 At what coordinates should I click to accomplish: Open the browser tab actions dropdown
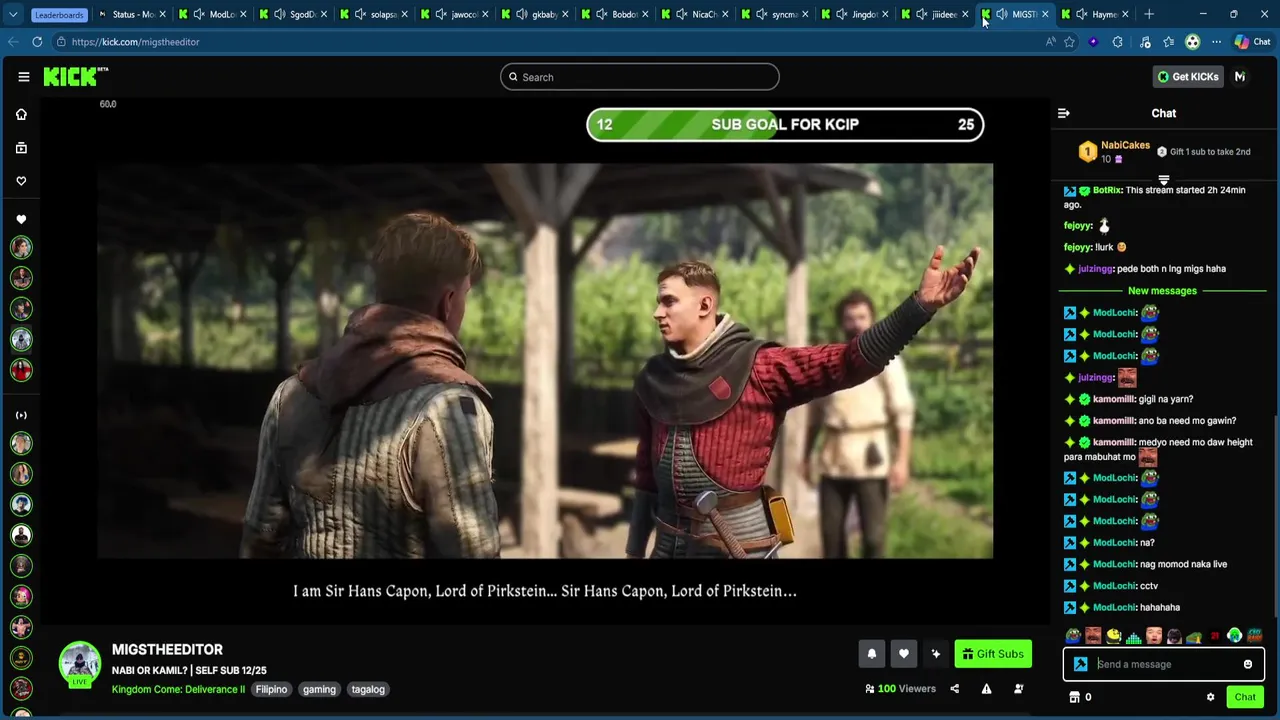pyautogui.click(x=13, y=14)
